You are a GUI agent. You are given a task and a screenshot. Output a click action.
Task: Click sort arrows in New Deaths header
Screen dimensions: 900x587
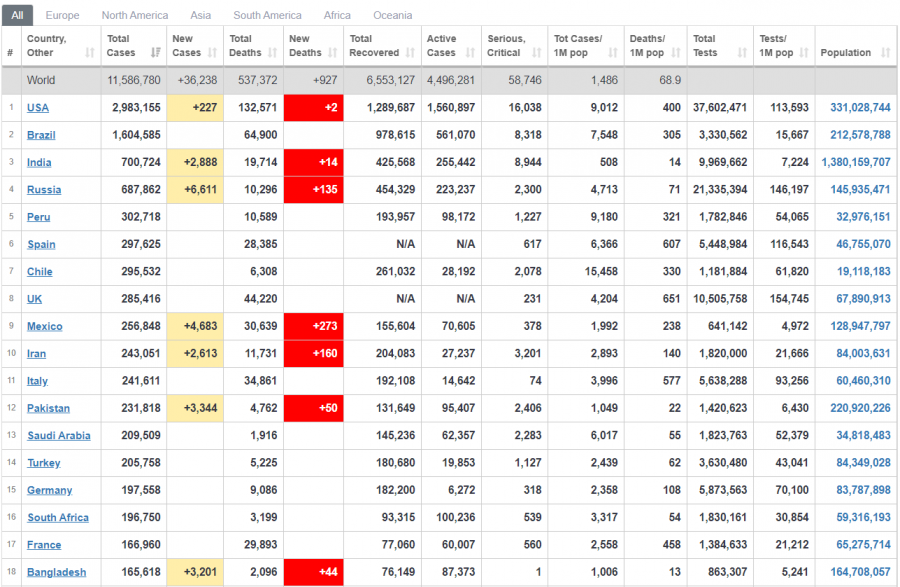point(332,53)
